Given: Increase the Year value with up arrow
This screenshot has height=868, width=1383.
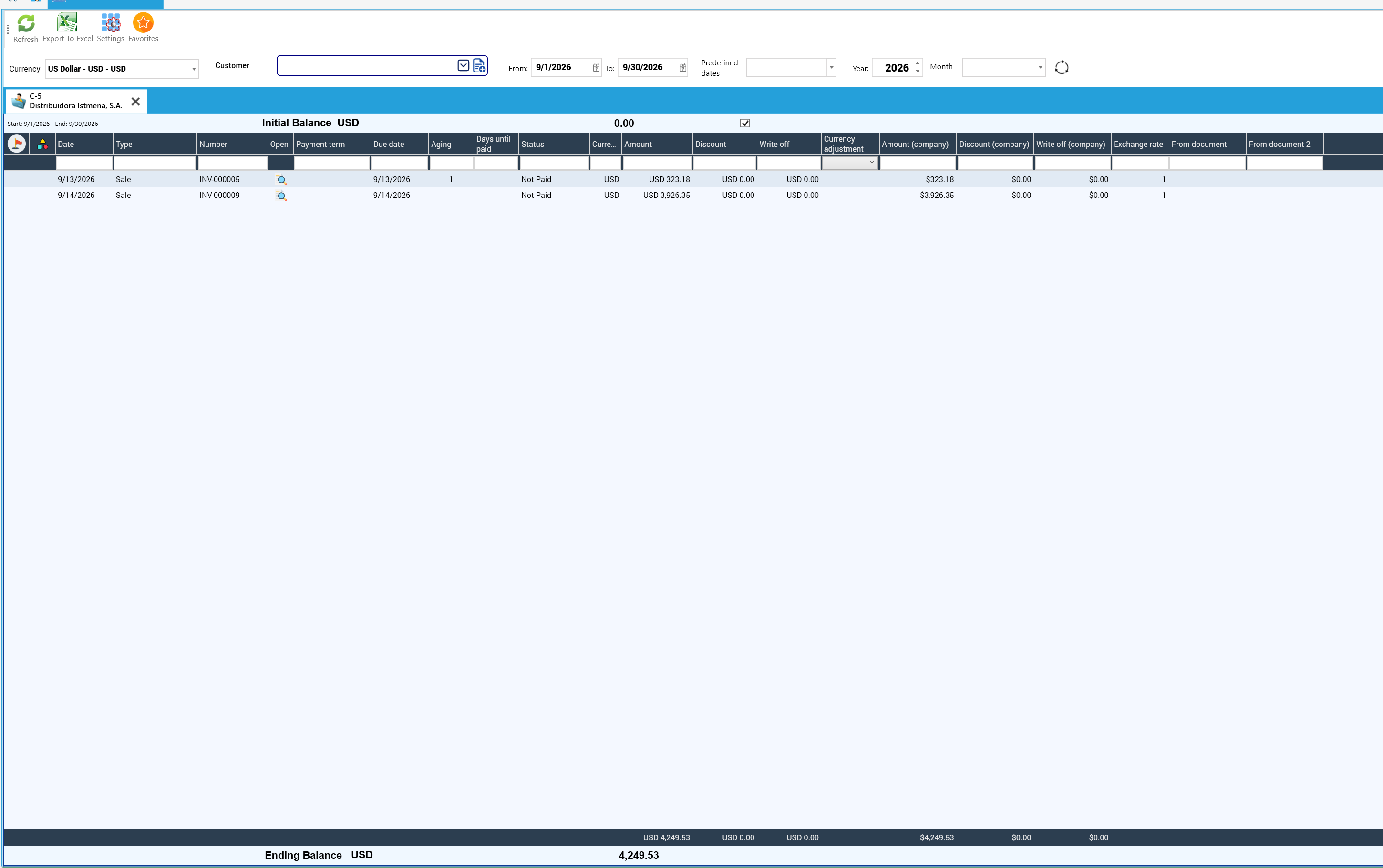Looking at the screenshot, I should point(917,64).
